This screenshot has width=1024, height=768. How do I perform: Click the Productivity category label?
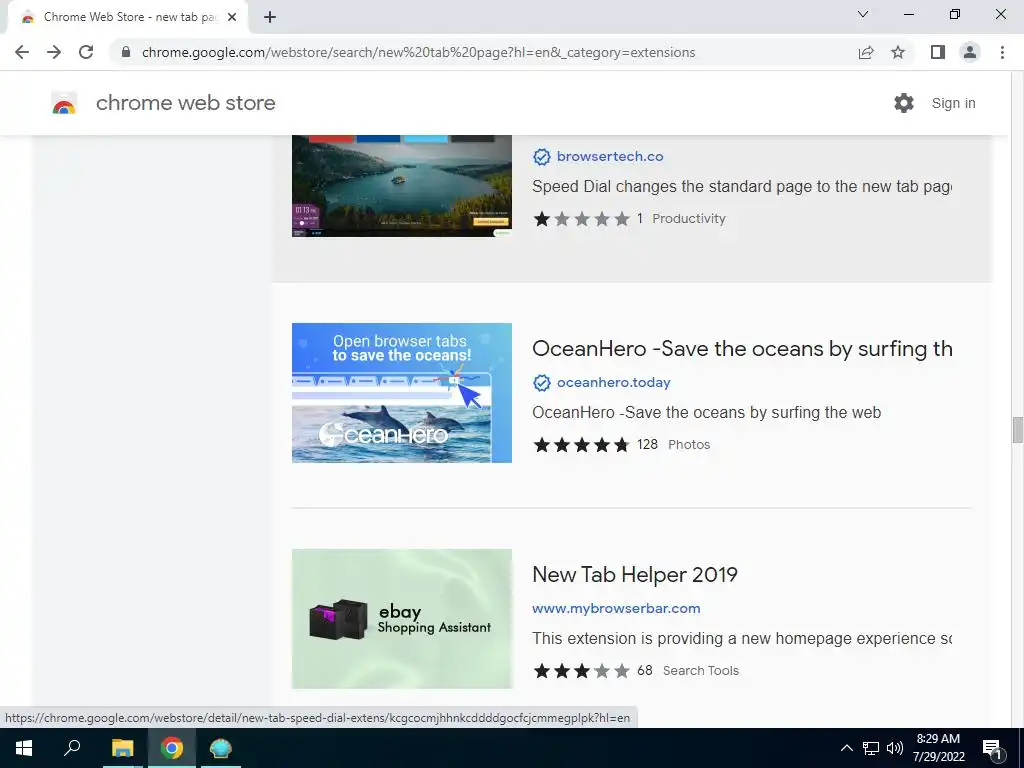[689, 219]
